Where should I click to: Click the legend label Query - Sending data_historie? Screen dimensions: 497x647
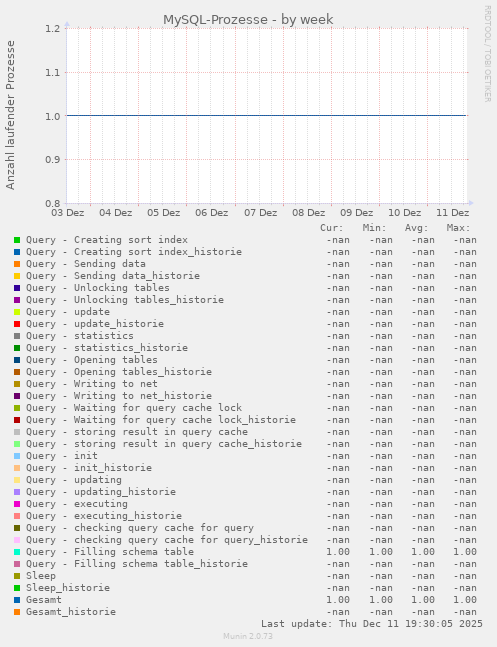pyautogui.click(x=113, y=276)
